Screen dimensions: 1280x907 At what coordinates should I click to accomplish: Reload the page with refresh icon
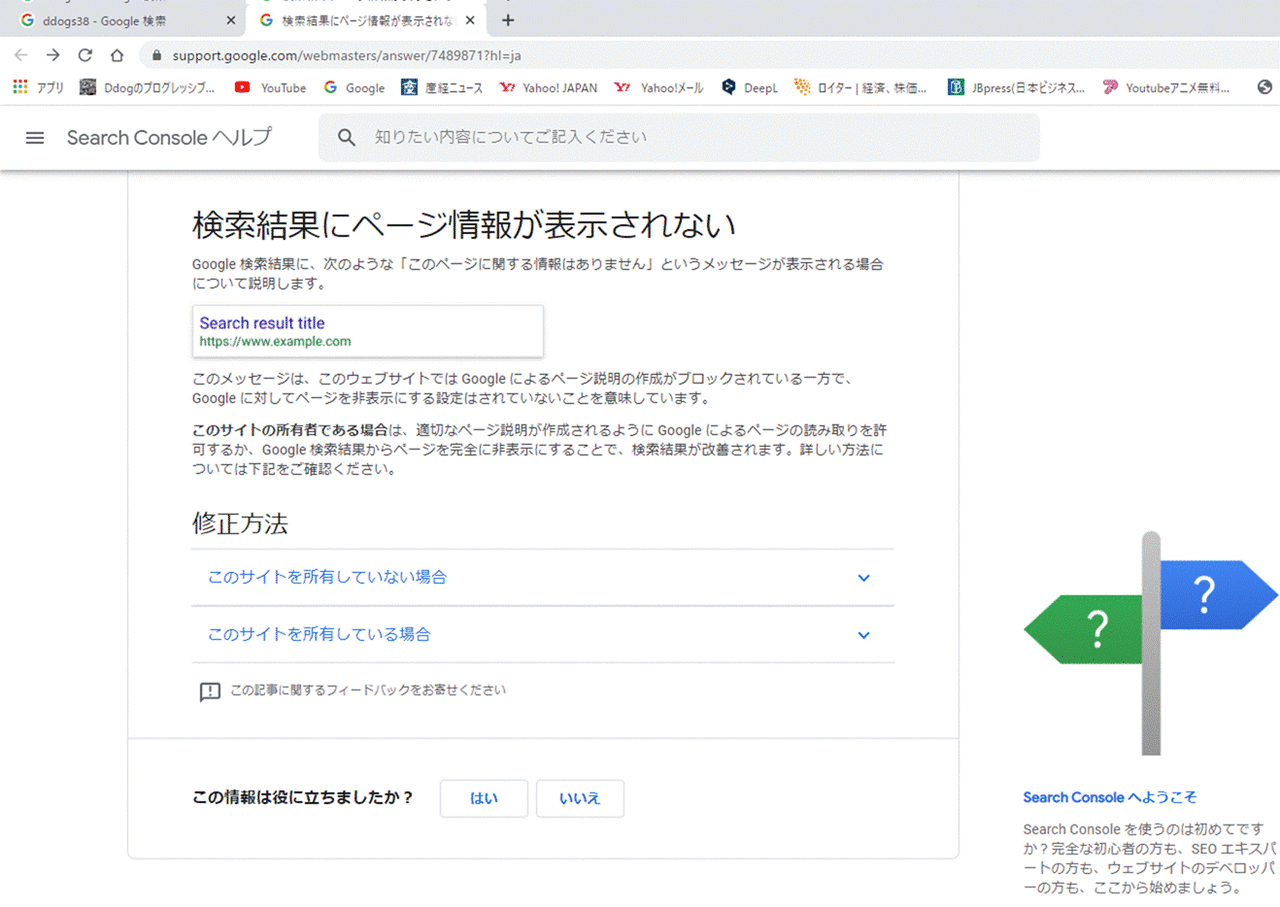(x=85, y=56)
